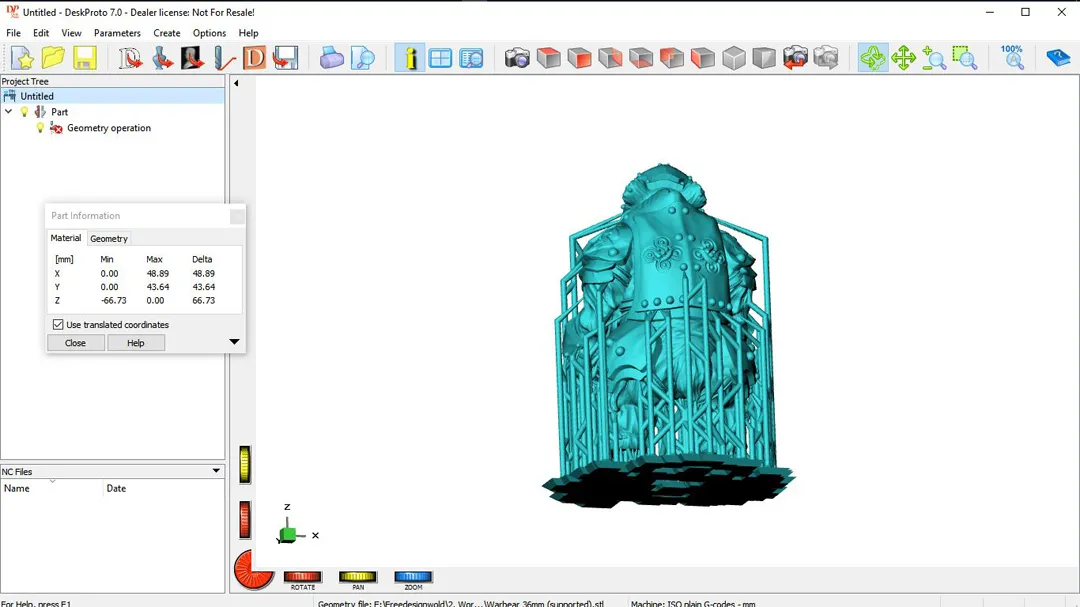Click the XYZ axis orientation indicator

point(298,525)
